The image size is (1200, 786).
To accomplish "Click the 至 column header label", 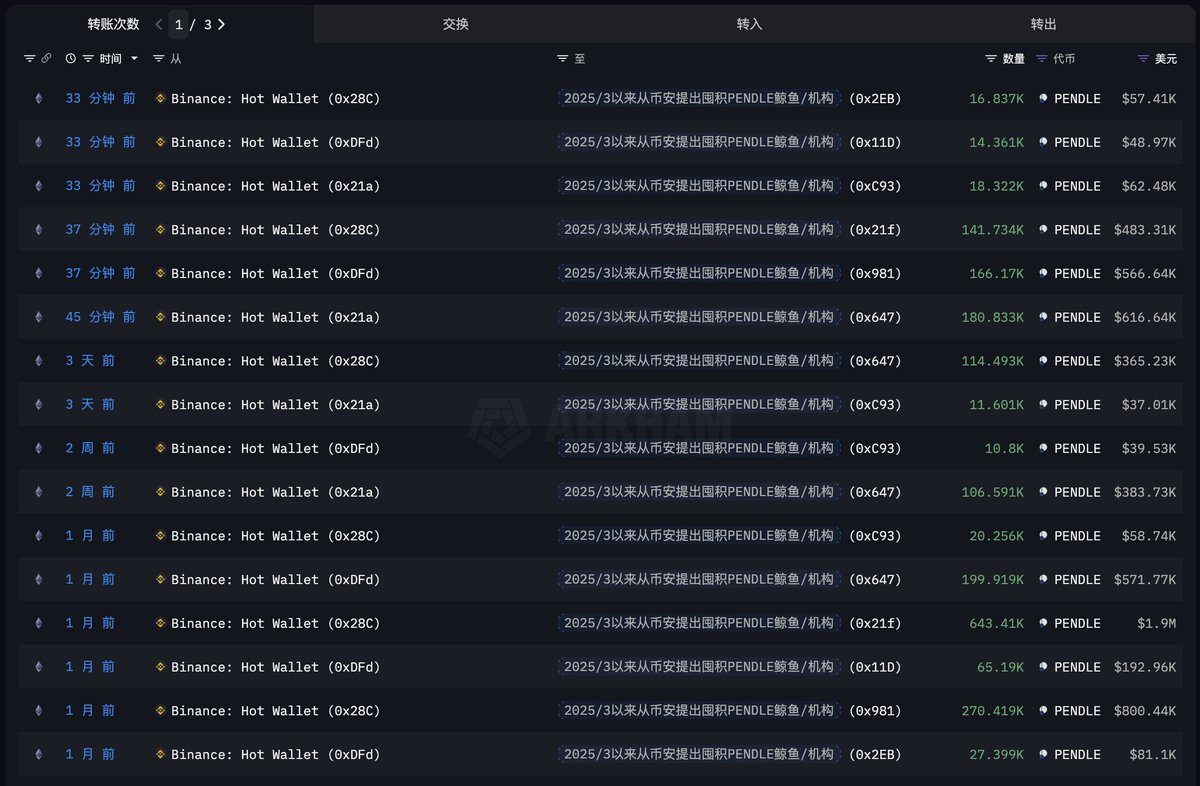I will coord(580,59).
